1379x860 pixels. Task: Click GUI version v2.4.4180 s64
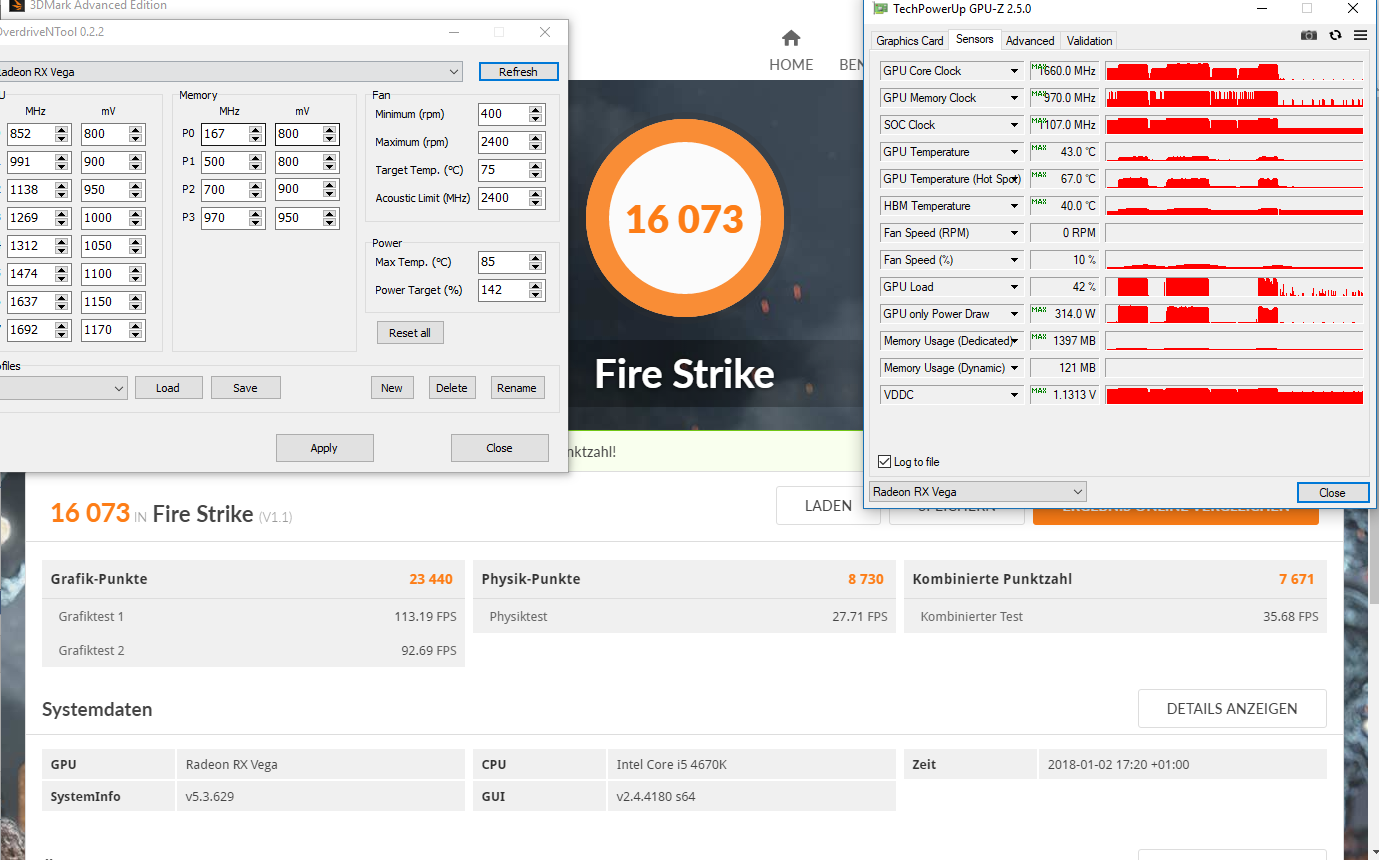click(656, 797)
